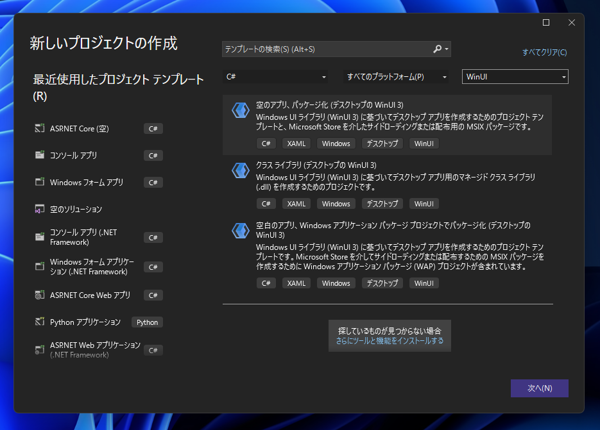
Task: Select recent template ASP.NET Core (空)
Action: coord(99,129)
